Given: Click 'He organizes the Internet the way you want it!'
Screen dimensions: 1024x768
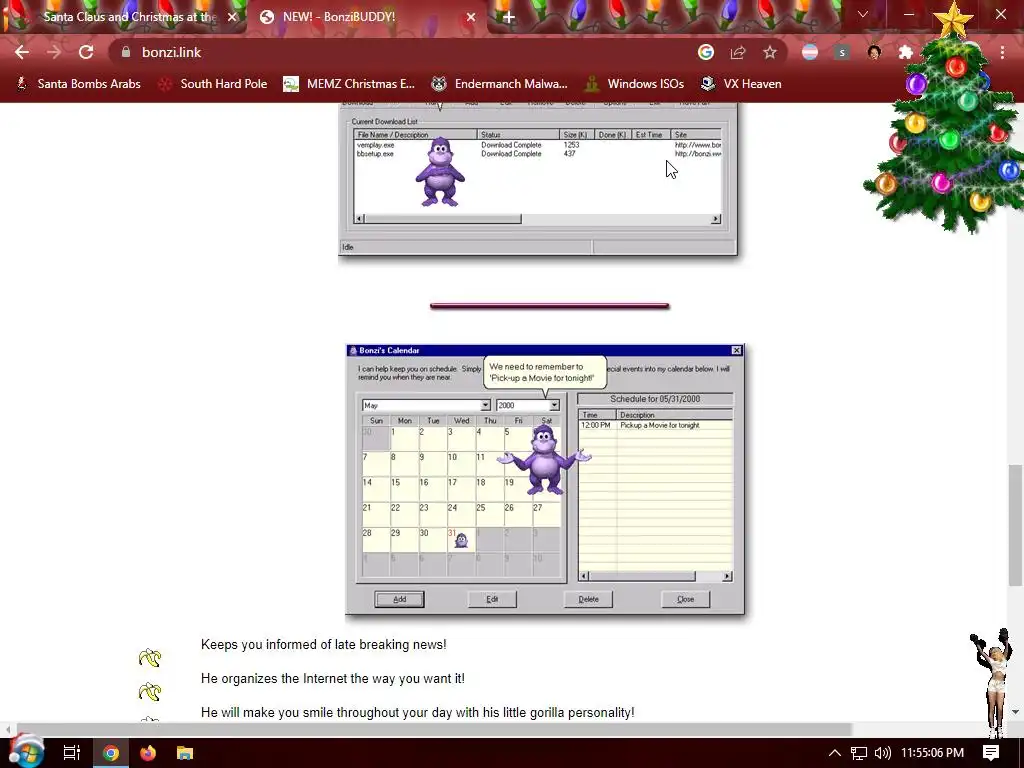Looking at the screenshot, I should (332, 679).
